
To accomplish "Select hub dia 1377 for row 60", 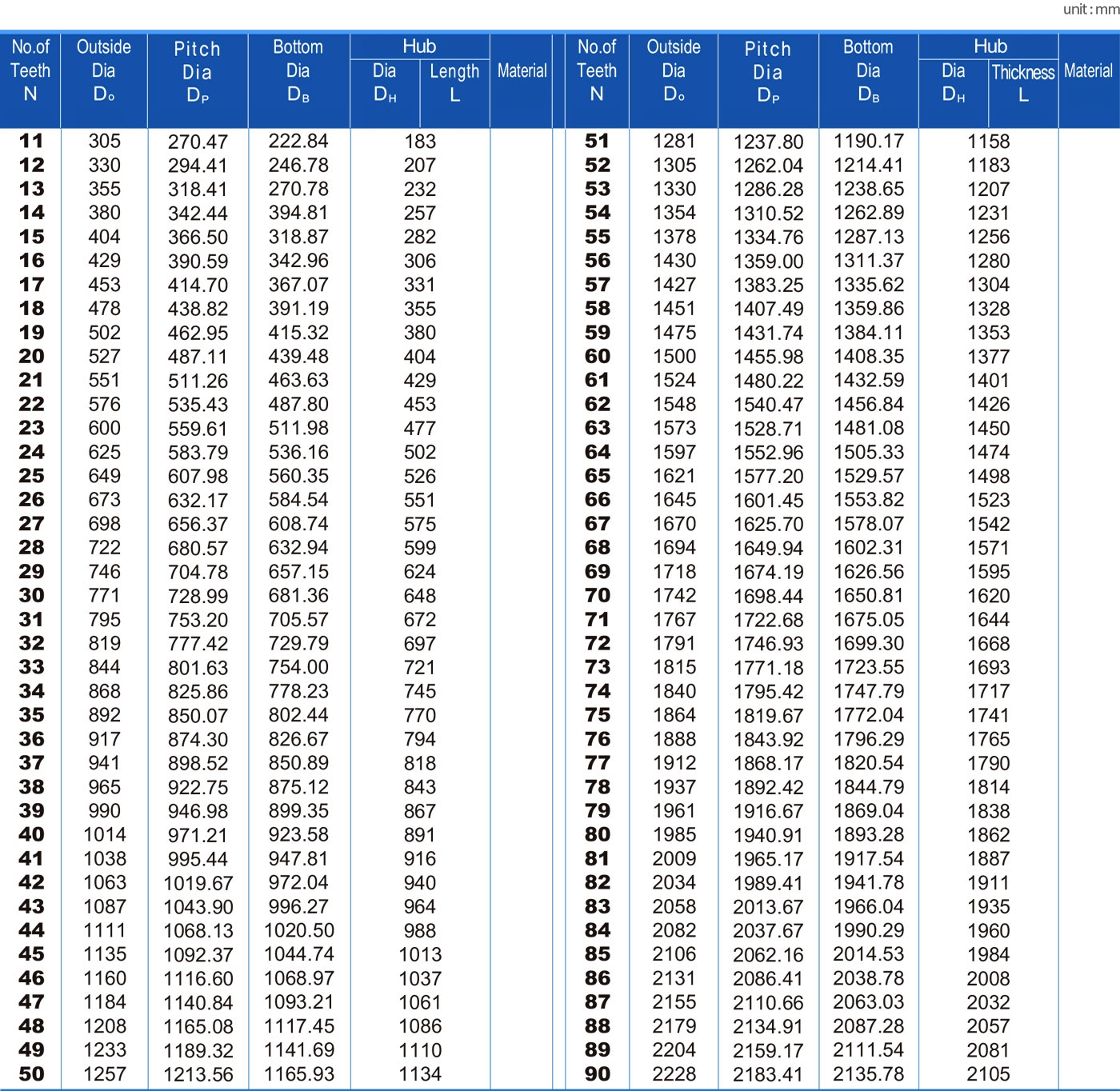I will click(x=989, y=357).
